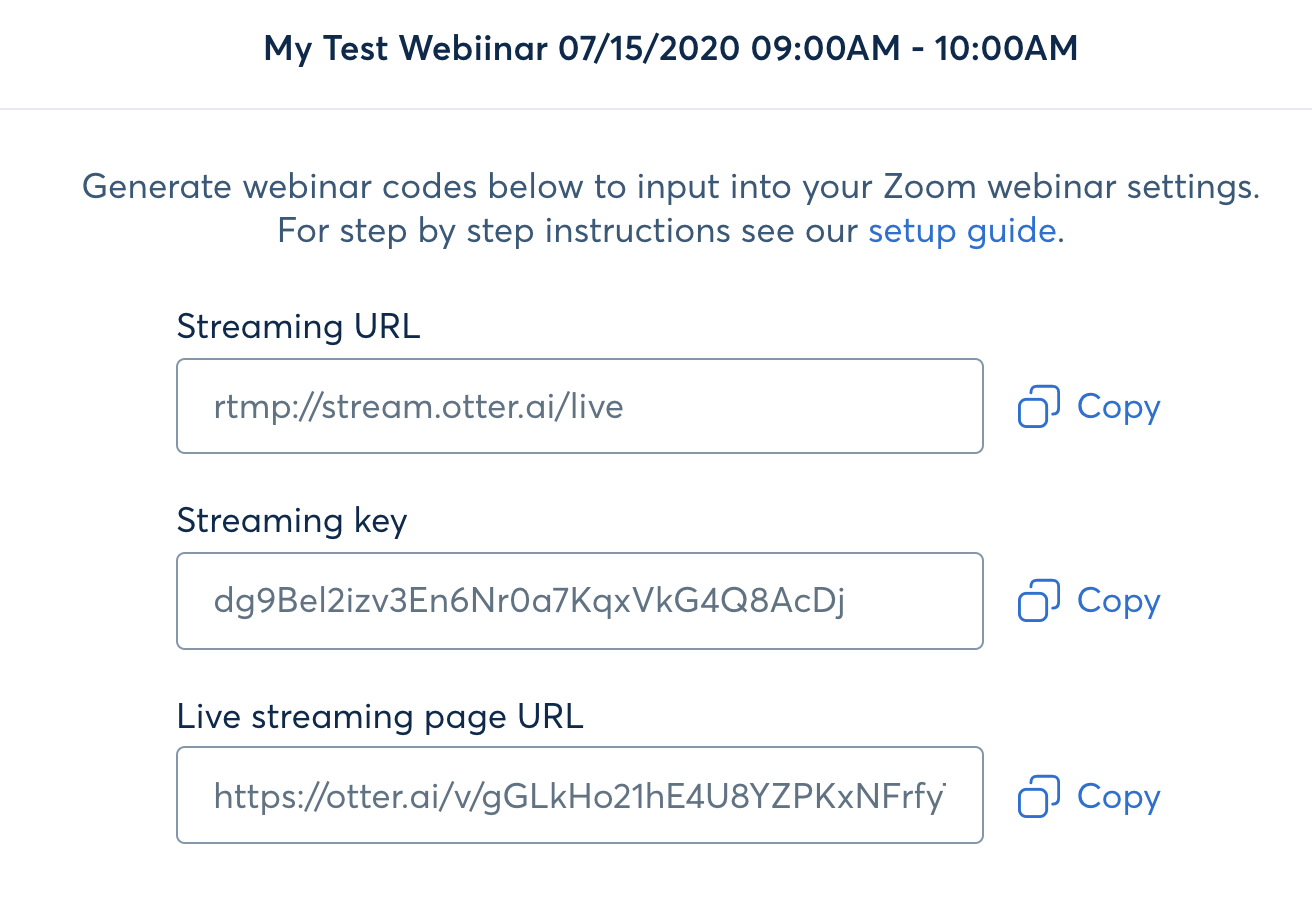Select the Streaming key input field

coord(579,601)
